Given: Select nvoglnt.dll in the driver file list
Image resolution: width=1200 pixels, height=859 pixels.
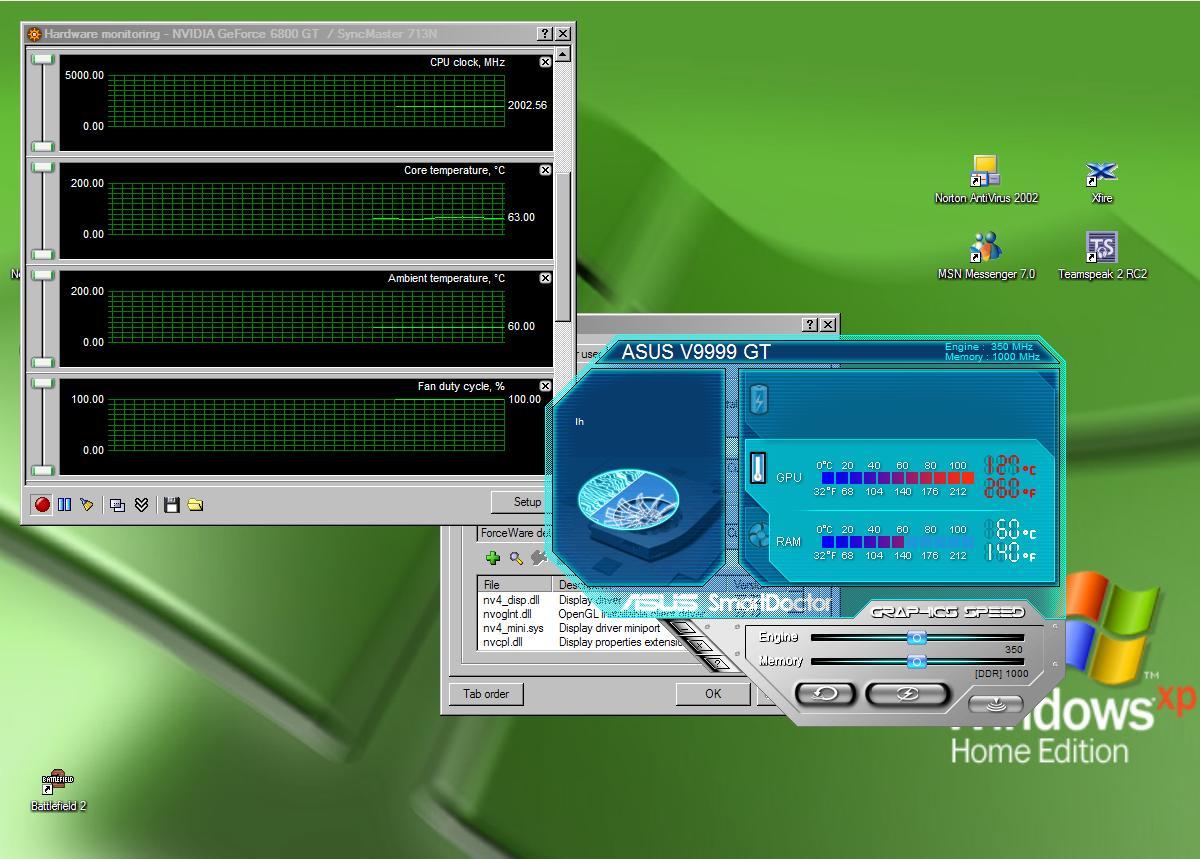Looking at the screenshot, I should click(x=507, y=614).
